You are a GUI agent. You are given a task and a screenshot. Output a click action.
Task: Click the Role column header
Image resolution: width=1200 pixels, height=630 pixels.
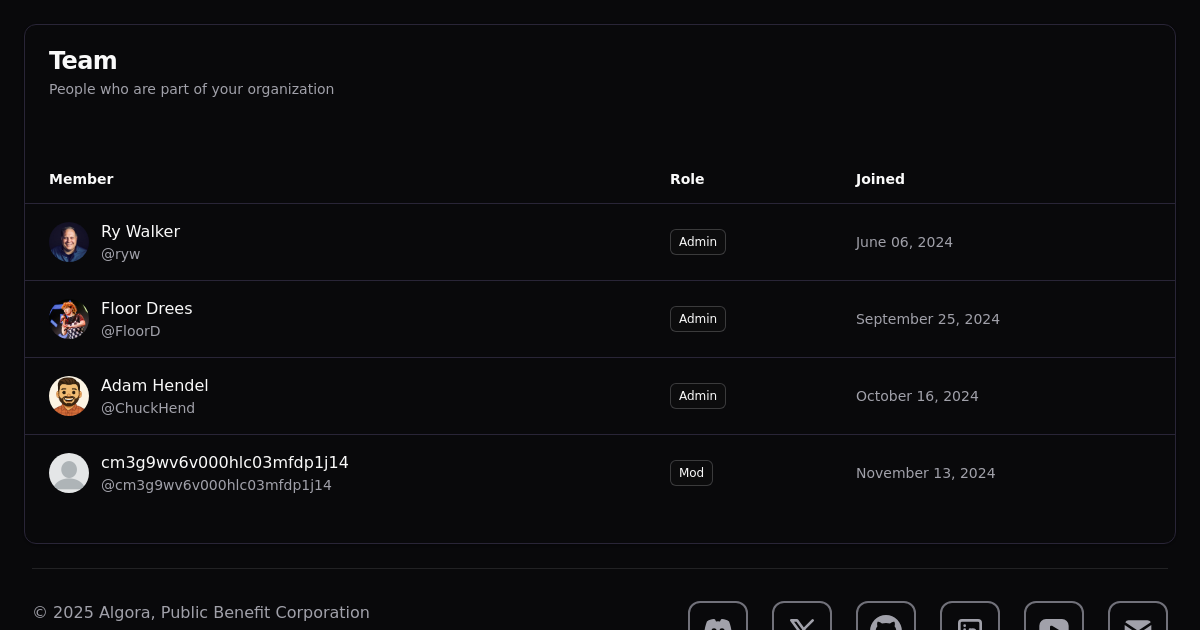coord(687,179)
